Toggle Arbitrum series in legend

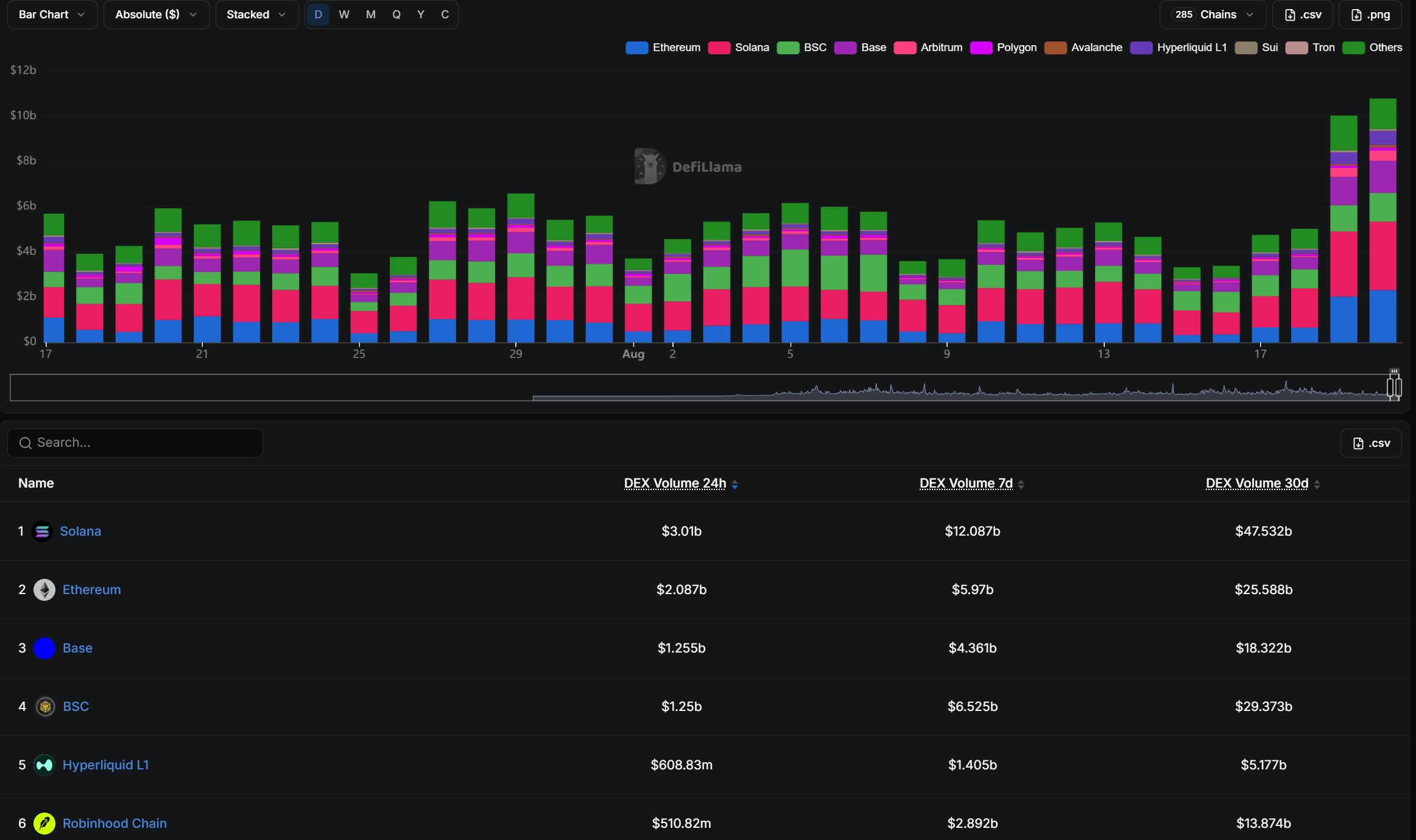[x=928, y=47]
